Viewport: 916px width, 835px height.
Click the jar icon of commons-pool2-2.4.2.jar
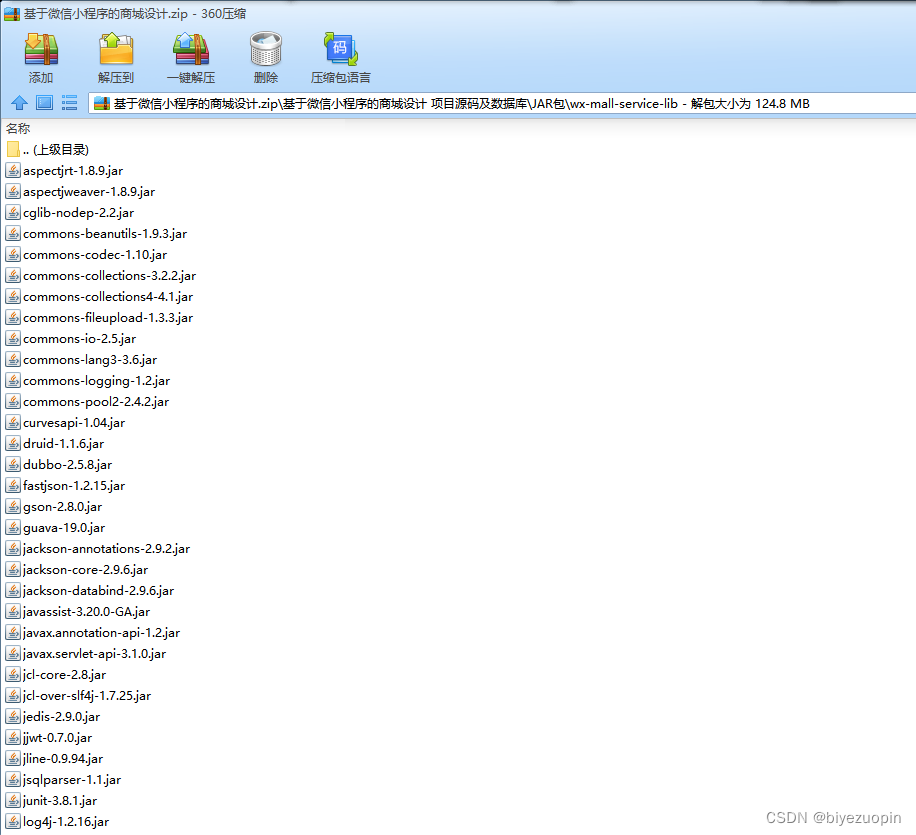[13, 402]
